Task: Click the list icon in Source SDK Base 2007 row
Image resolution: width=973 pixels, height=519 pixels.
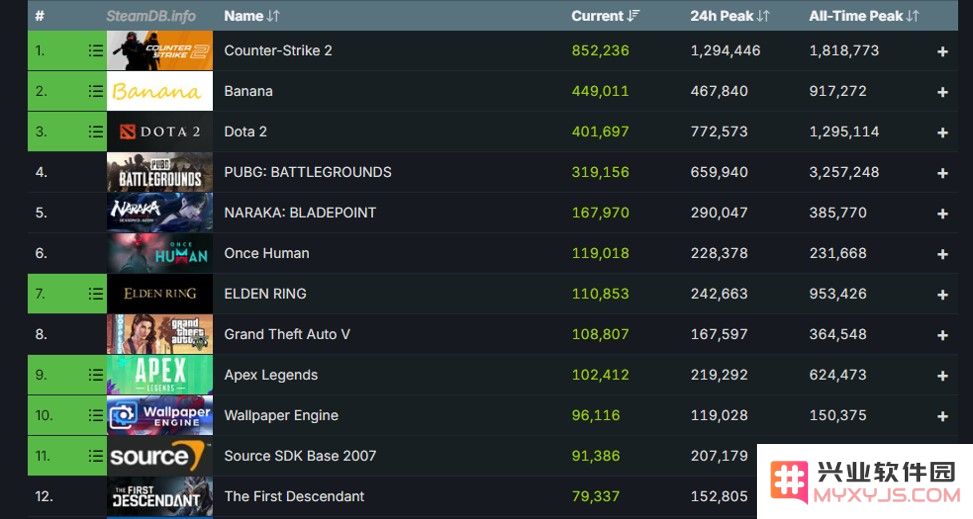Action: (96, 456)
